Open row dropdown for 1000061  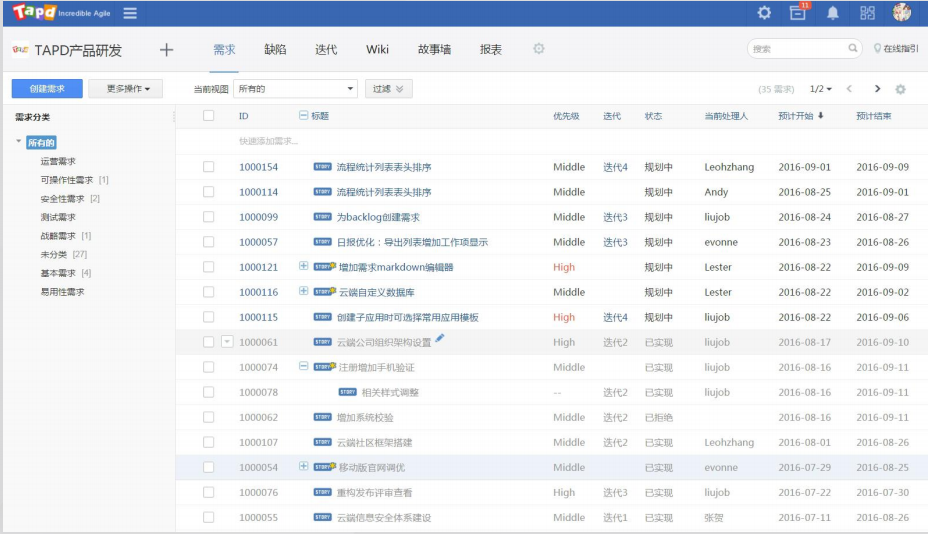(227, 342)
